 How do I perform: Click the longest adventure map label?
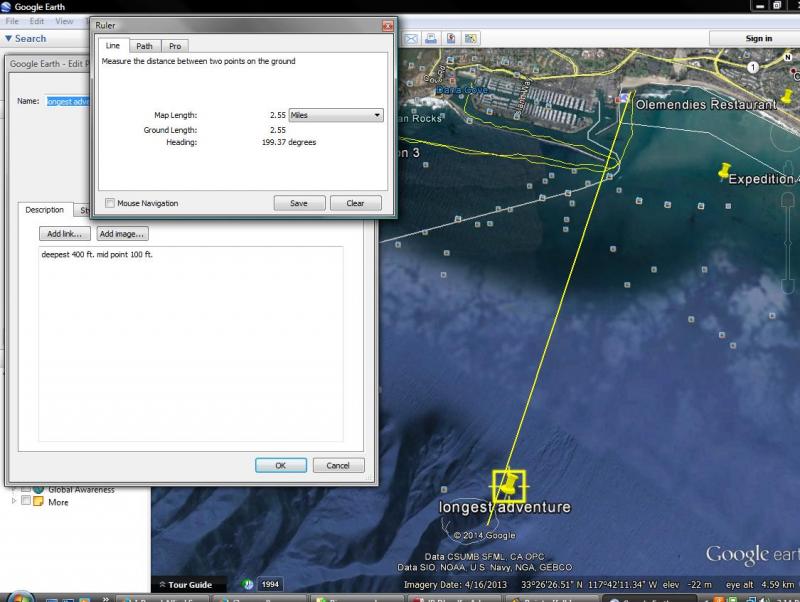coord(505,507)
